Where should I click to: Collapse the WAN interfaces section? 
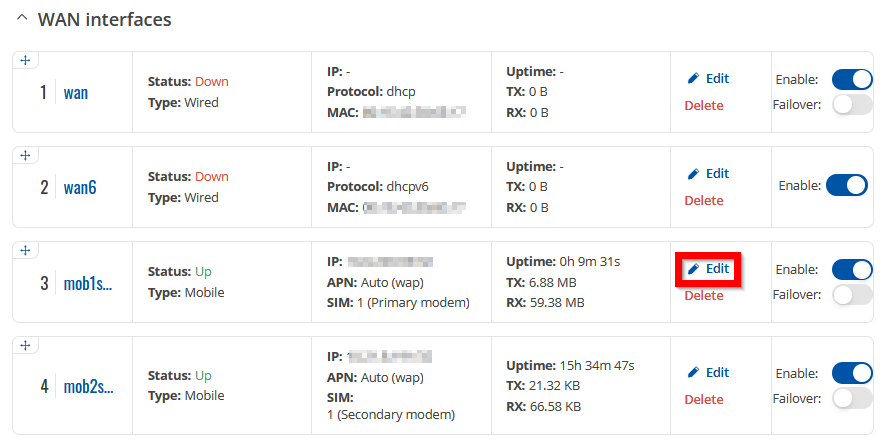(x=22, y=18)
